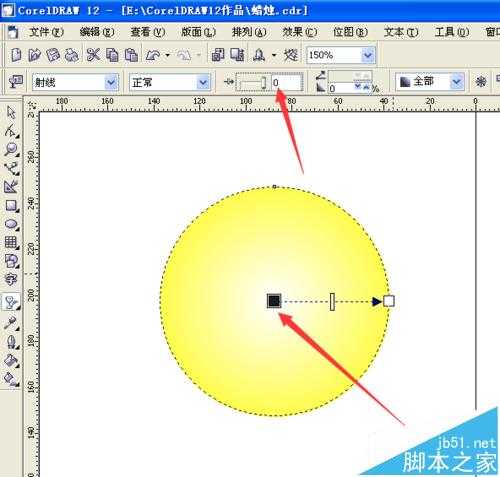Select the Zoom tool magnifier
Viewport: 500px width, 477px height.
[11, 149]
